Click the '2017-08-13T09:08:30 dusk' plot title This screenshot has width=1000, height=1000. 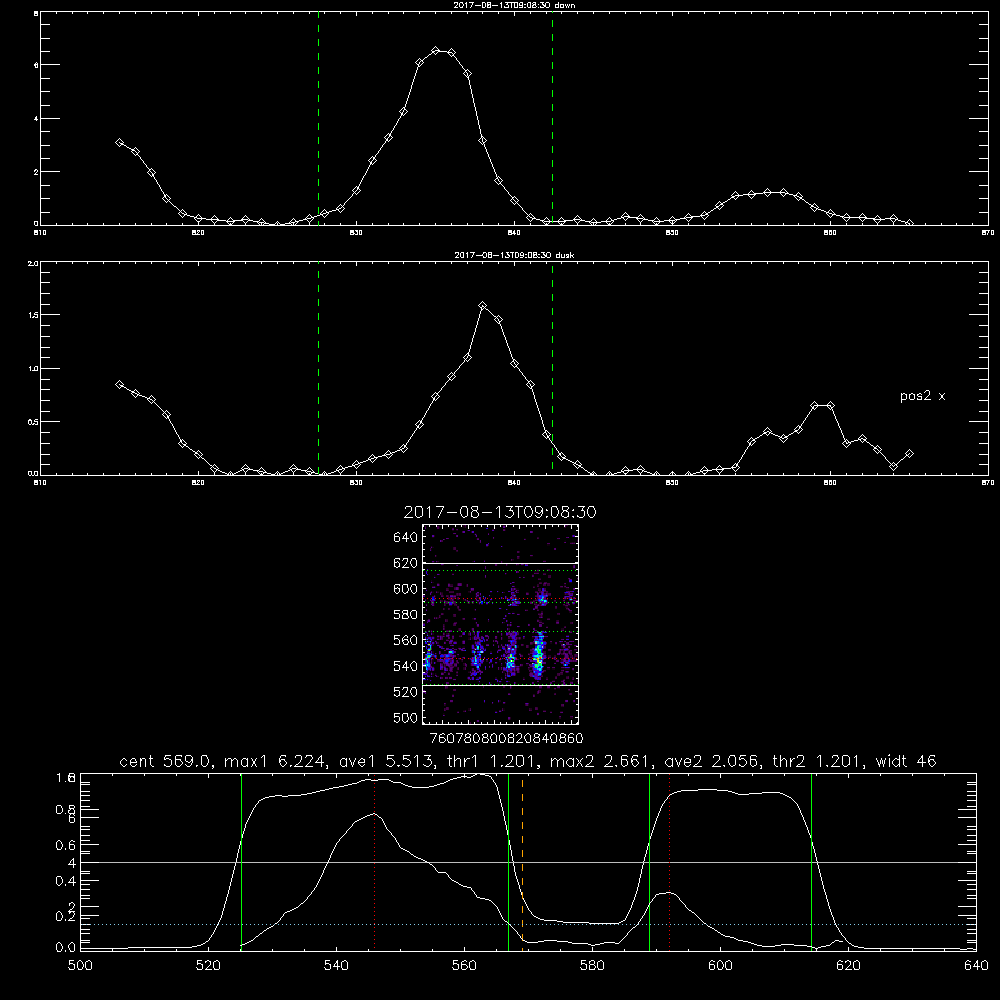pyautogui.click(x=514, y=255)
